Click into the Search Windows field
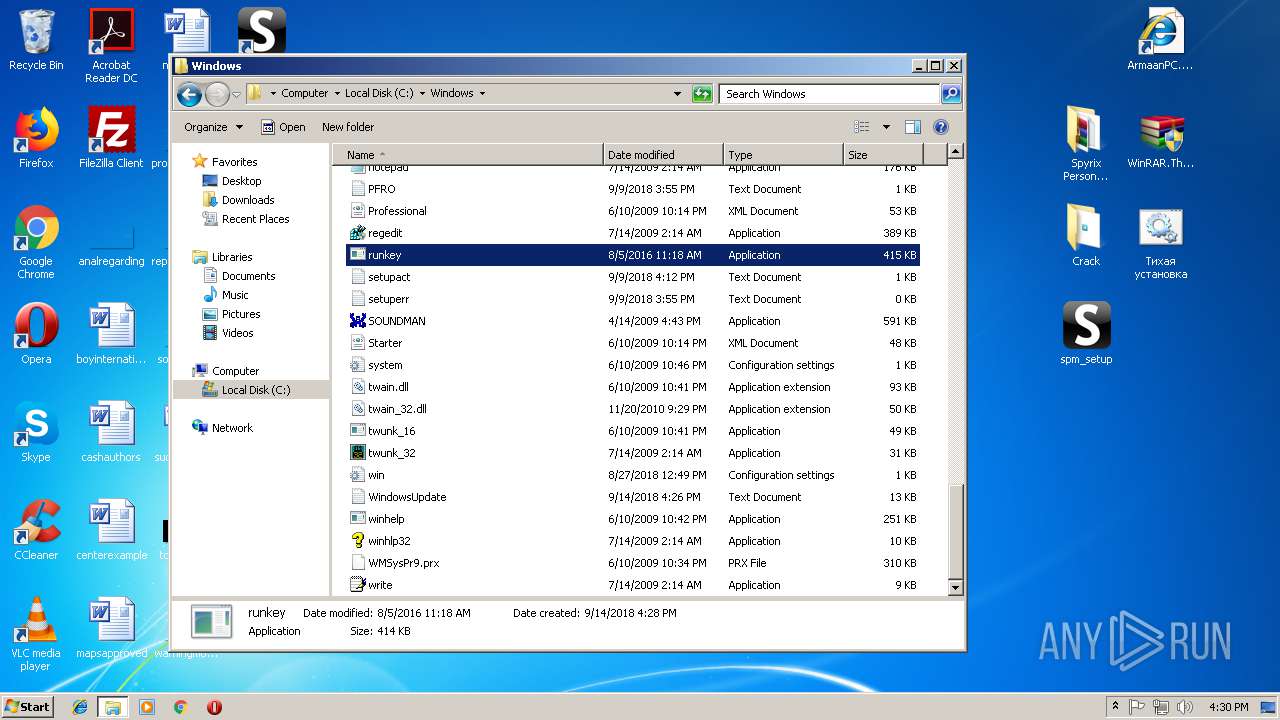 tap(830, 94)
